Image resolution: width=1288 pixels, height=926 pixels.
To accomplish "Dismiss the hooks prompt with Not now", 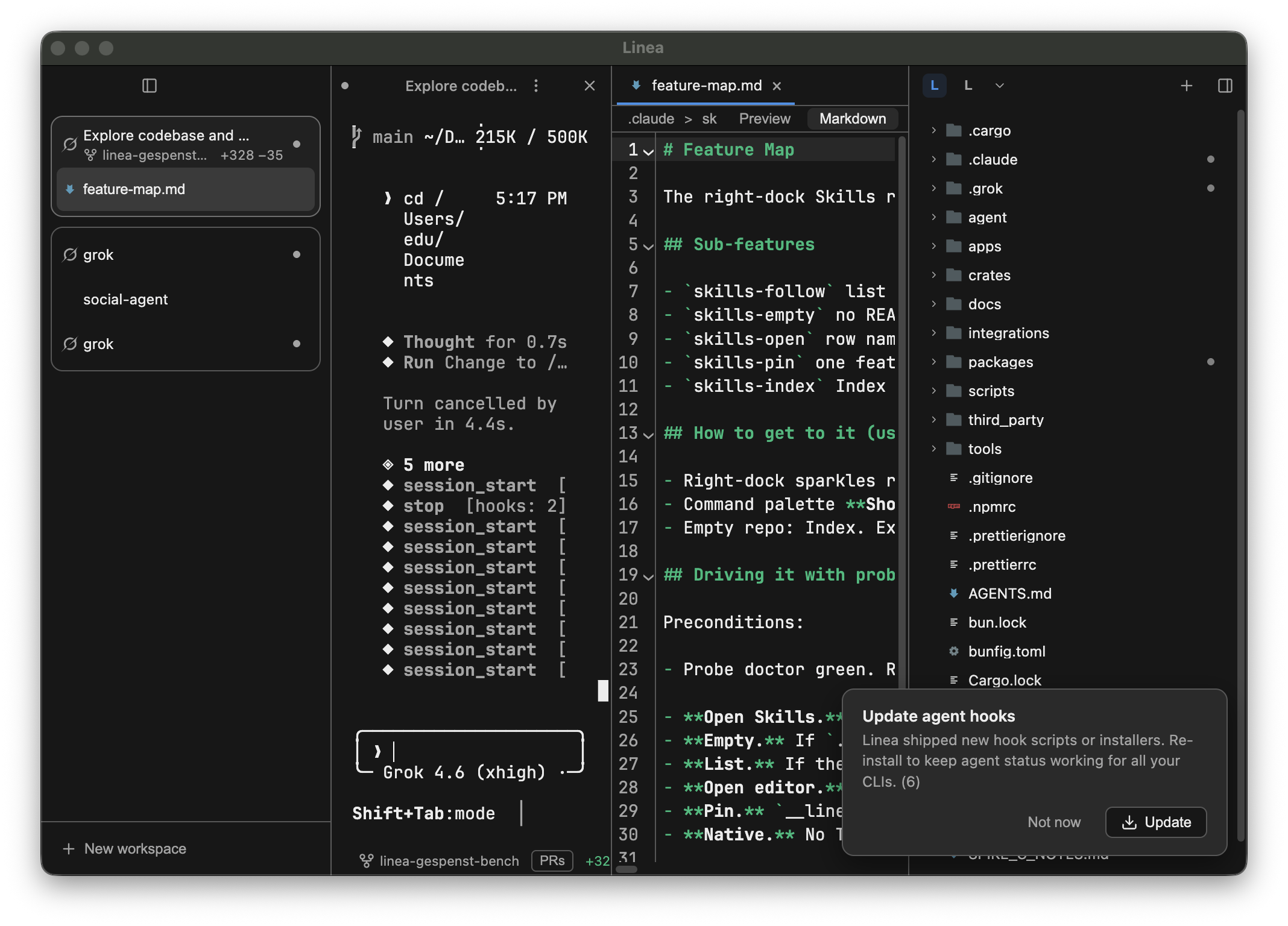I will (x=1053, y=822).
